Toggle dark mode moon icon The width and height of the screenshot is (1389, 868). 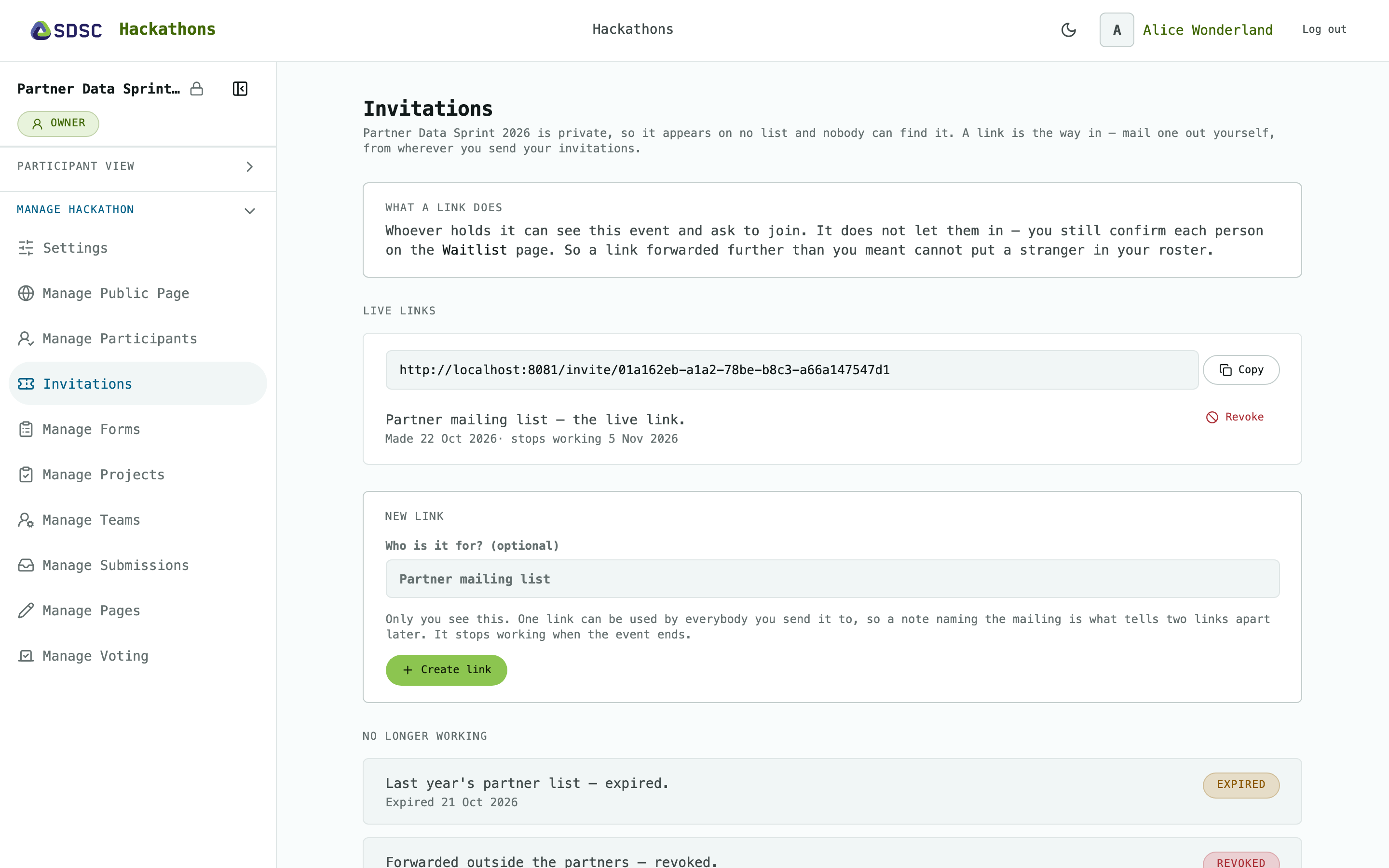[1068, 30]
